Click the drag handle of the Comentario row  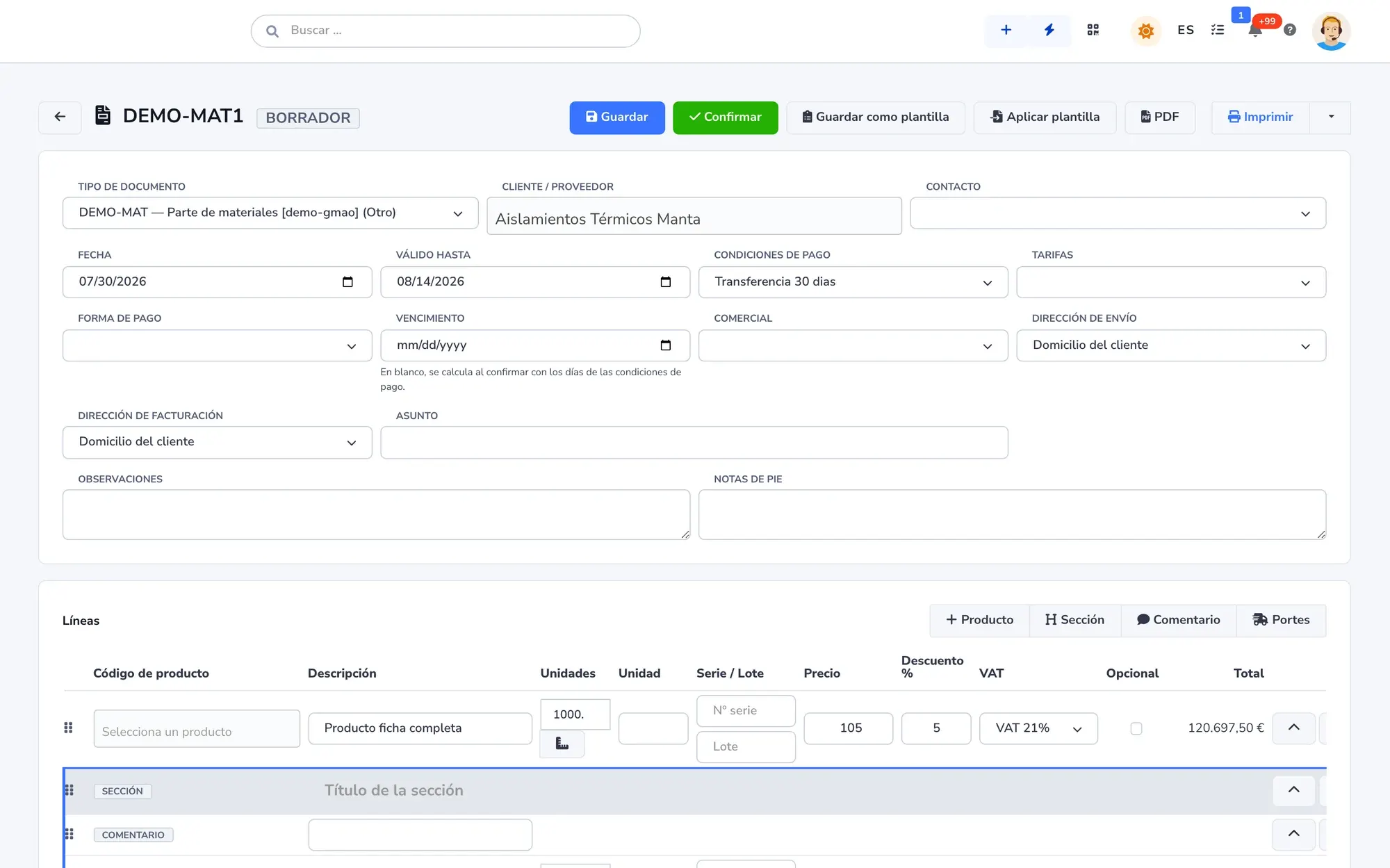pos(69,834)
